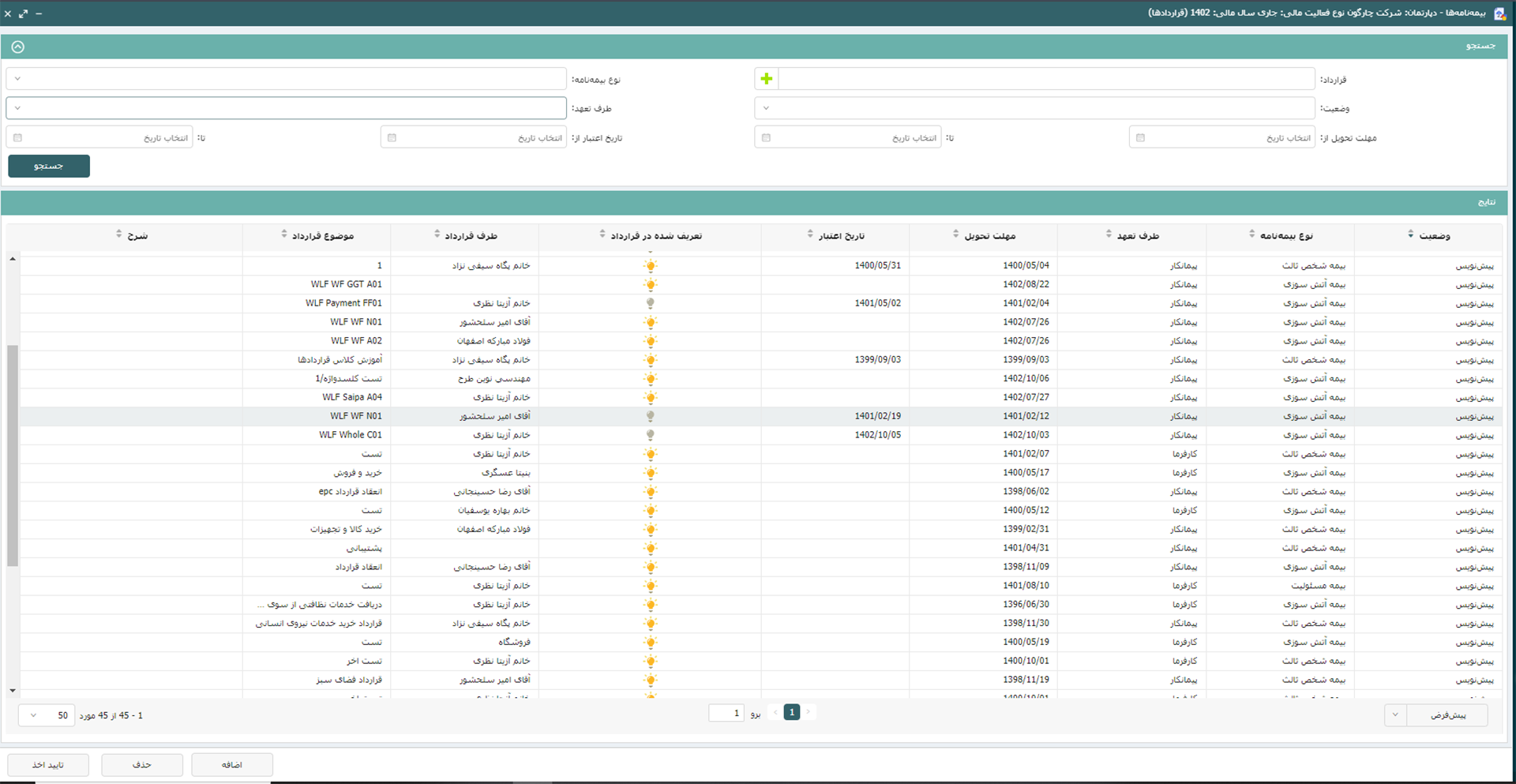Click the lightbulb icon in WLF Payment FF01 row
Viewport: 1516px width, 784px height.
click(651, 303)
